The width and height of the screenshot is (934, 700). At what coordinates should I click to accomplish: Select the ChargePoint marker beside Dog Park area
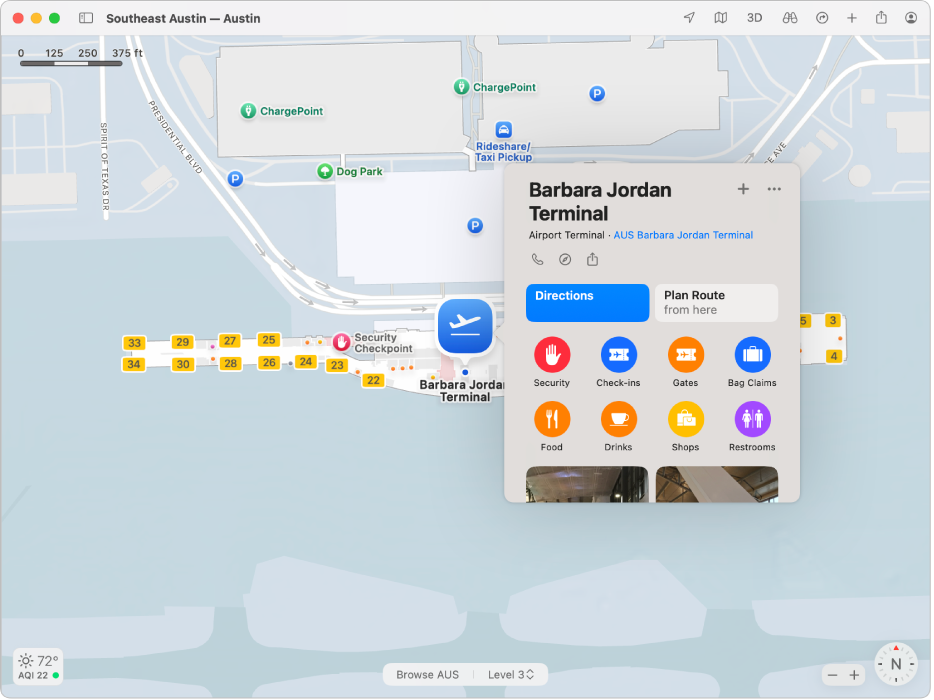tap(248, 111)
